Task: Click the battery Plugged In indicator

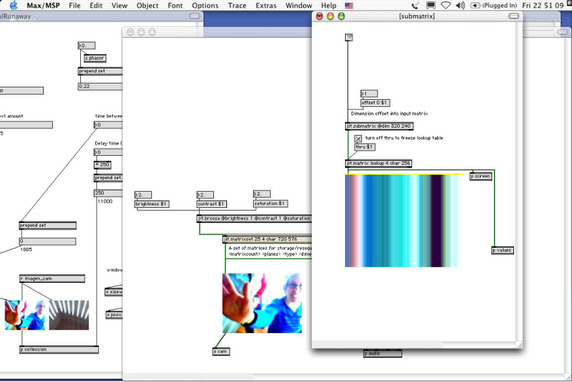Action: pos(494,5)
